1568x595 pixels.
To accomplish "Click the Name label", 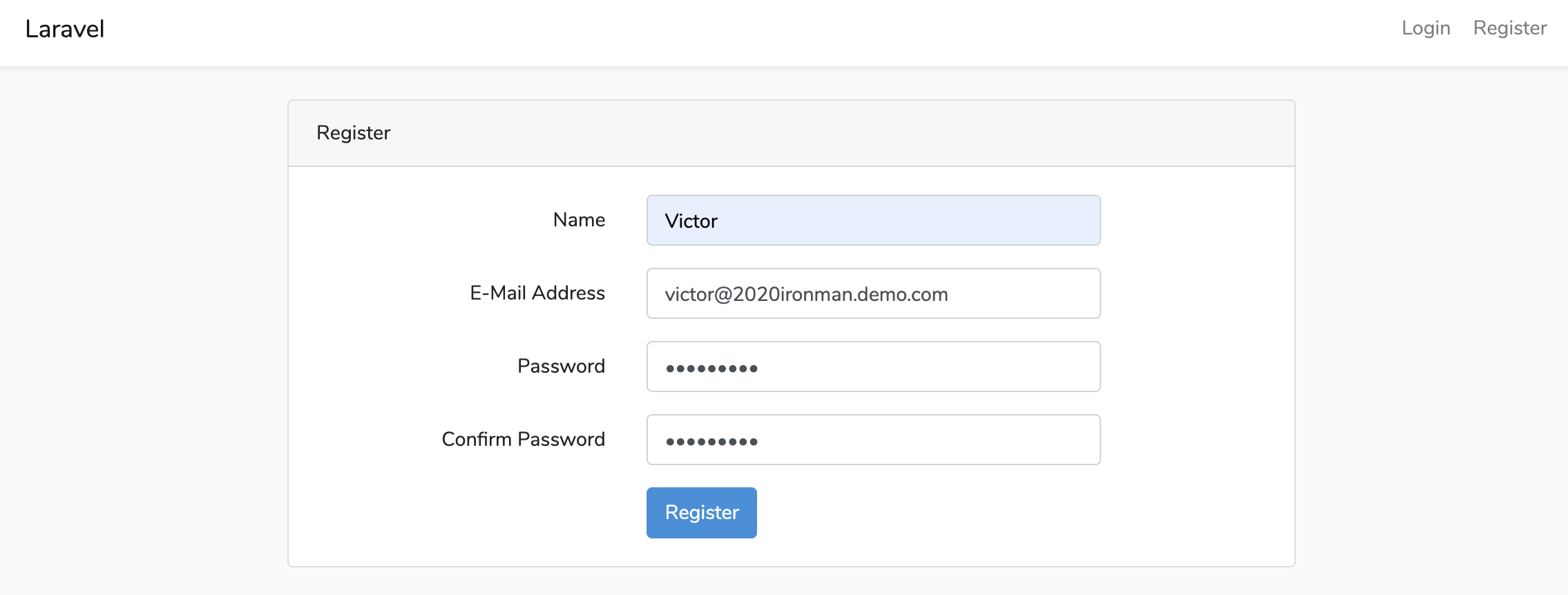I will (x=579, y=220).
